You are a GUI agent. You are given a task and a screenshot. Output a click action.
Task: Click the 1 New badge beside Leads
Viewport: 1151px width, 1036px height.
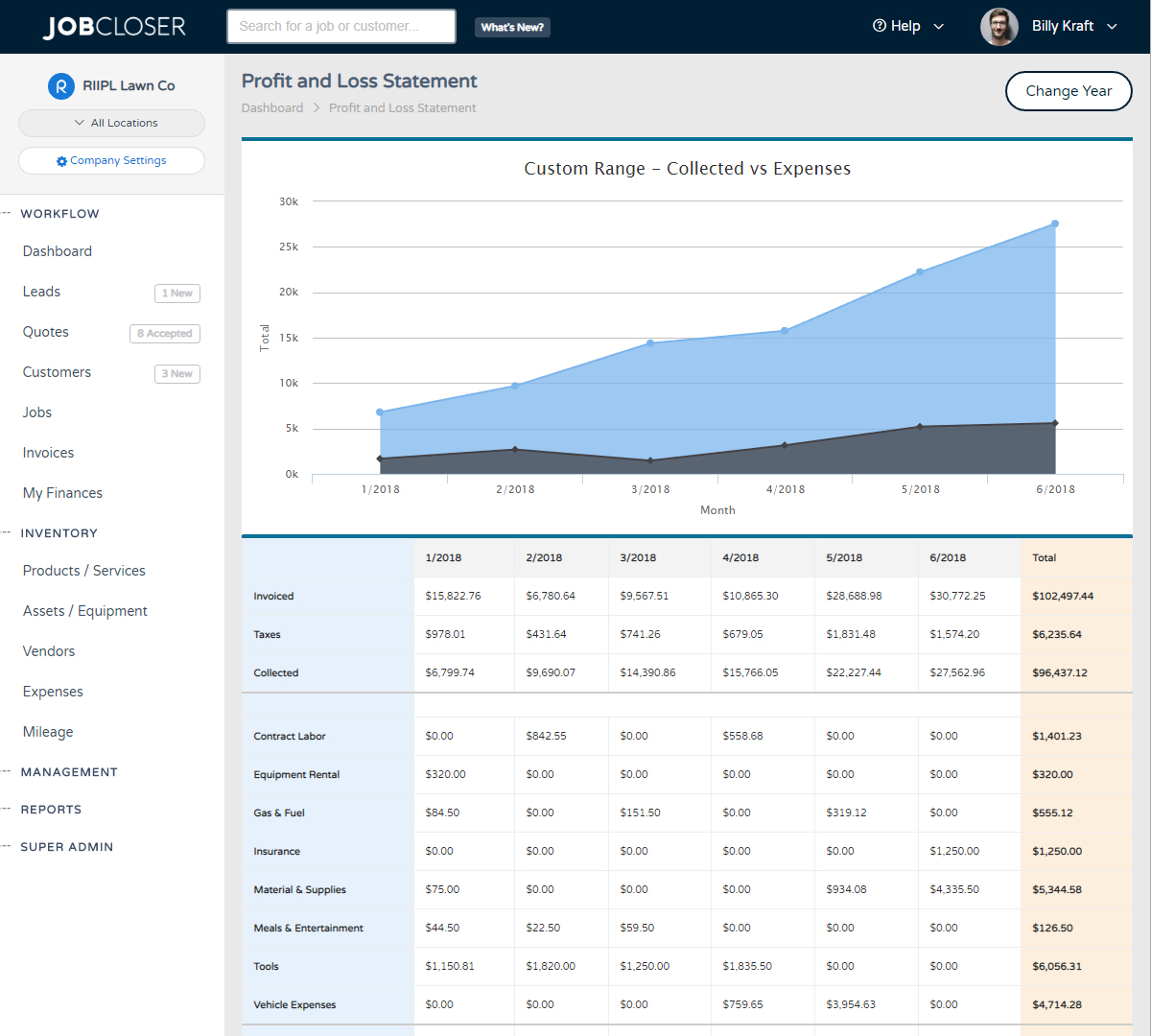(177, 294)
